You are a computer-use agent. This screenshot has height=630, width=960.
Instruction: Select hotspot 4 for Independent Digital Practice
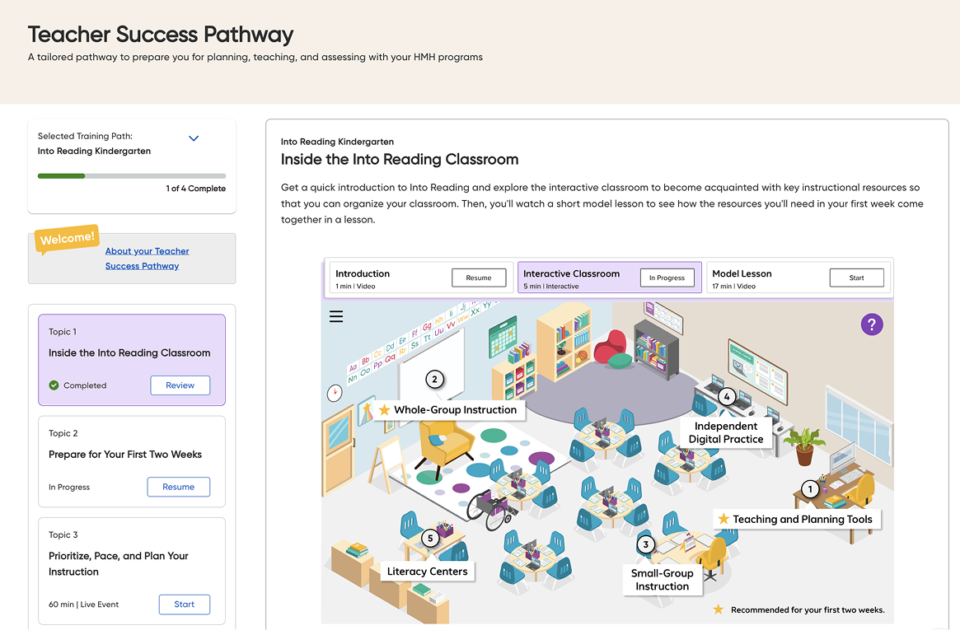(727, 397)
